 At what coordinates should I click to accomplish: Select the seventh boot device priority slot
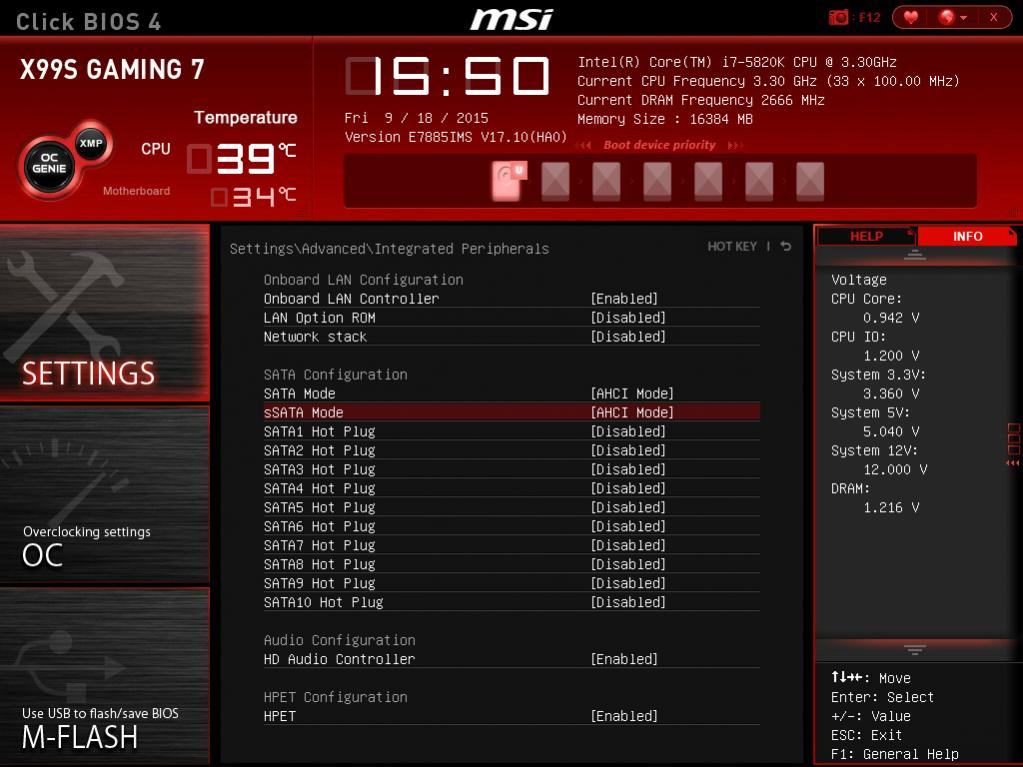click(810, 180)
